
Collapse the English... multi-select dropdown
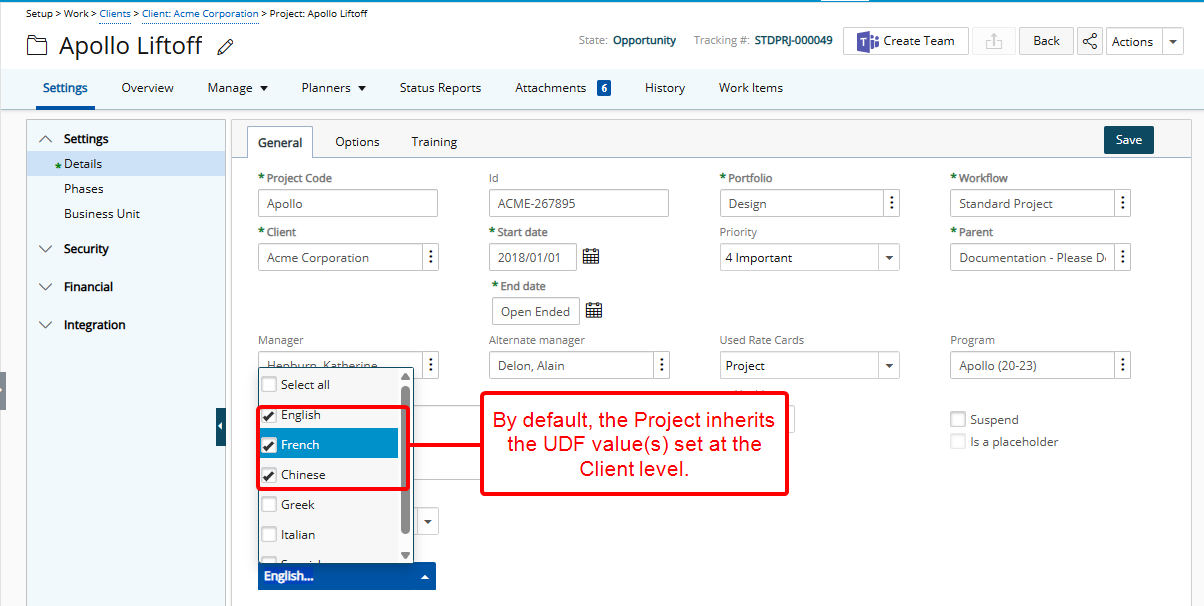(347, 576)
